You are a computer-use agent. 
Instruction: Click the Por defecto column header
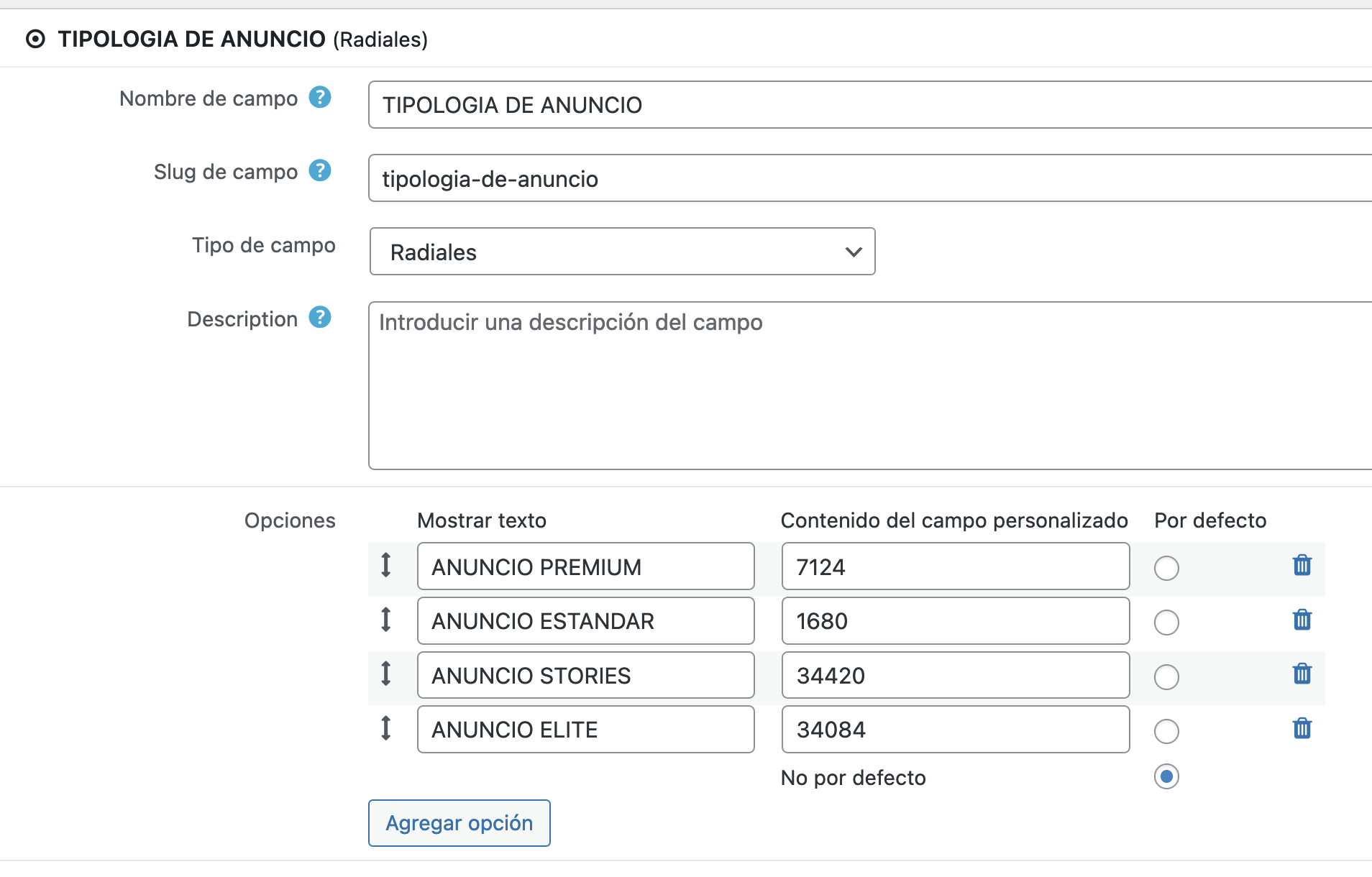tap(1210, 520)
